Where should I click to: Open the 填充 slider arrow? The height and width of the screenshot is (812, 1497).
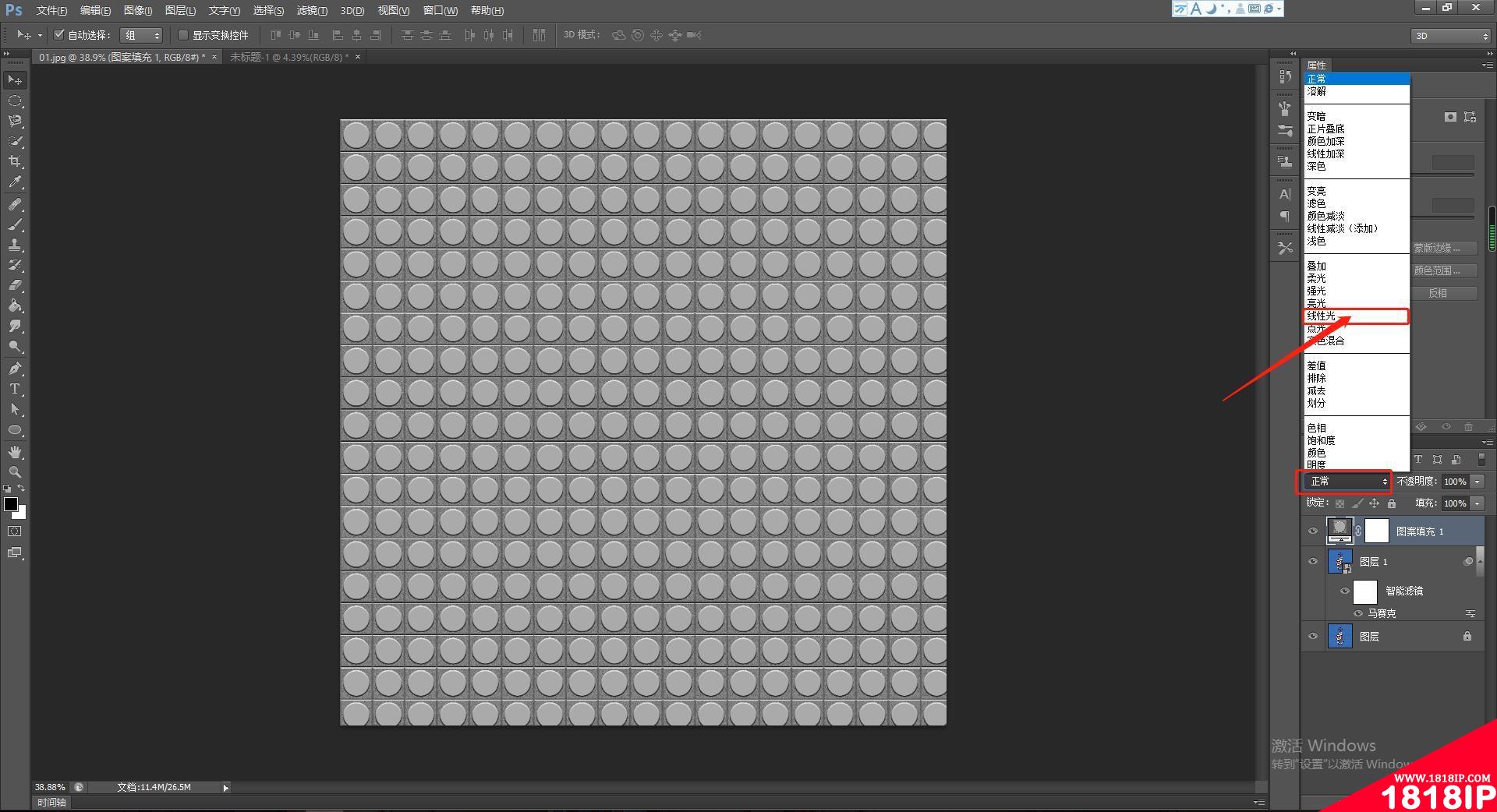coord(1478,503)
